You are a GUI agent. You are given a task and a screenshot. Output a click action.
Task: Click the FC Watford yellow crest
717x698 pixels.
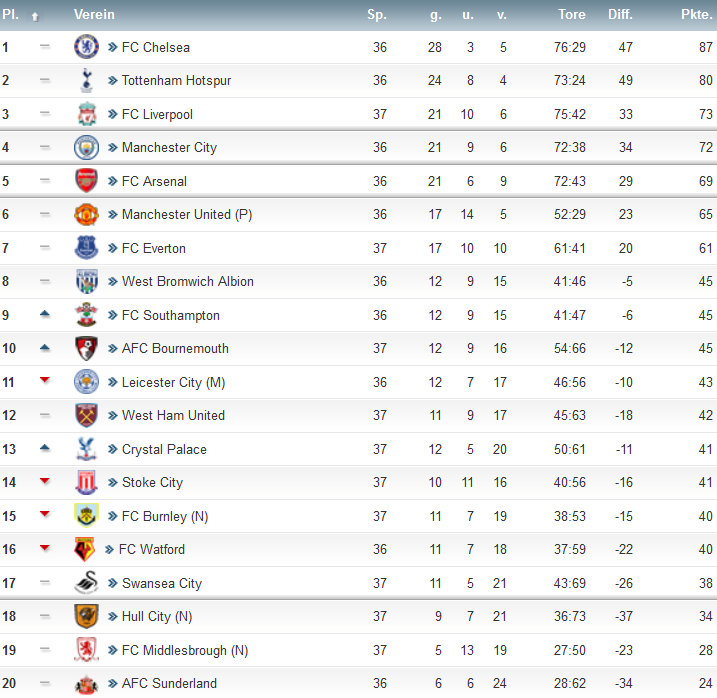(85, 549)
